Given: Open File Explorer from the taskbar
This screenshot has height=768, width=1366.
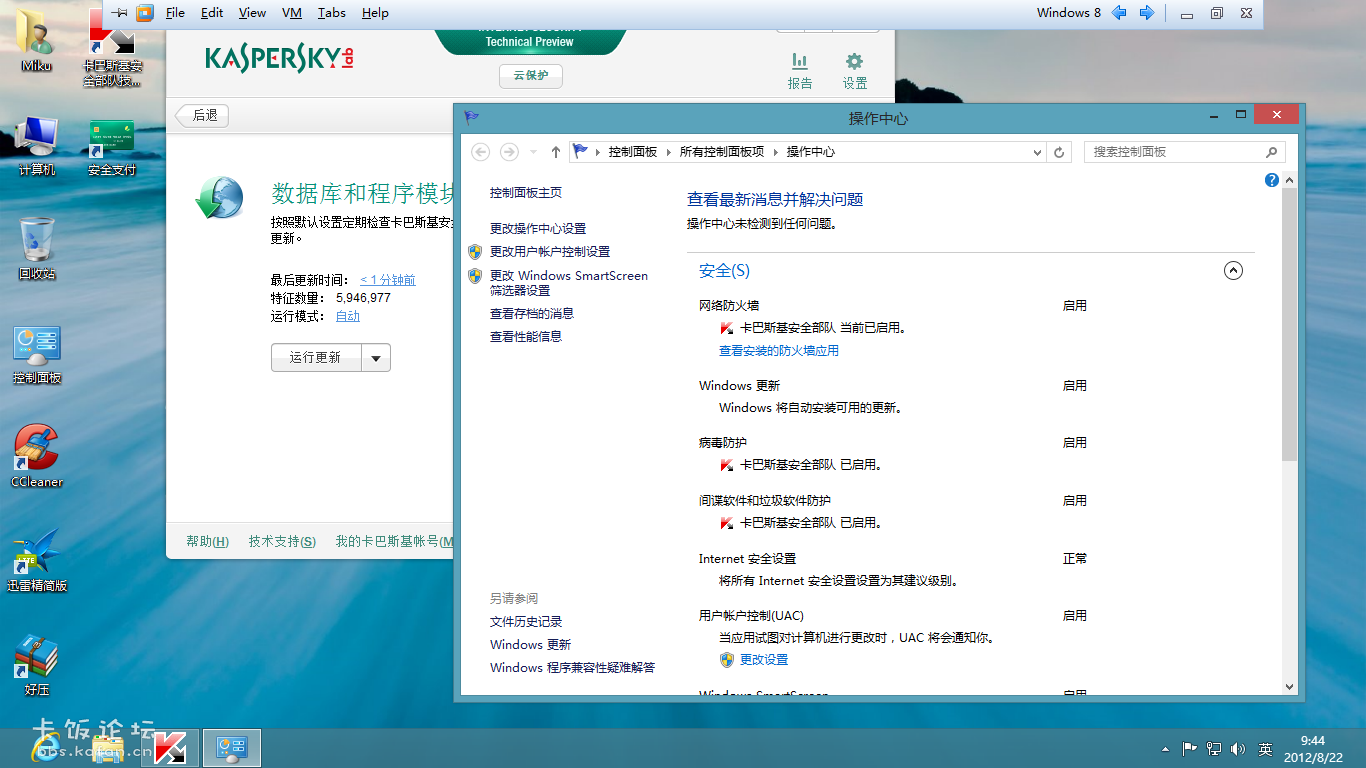Looking at the screenshot, I should (x=108, y=748).
